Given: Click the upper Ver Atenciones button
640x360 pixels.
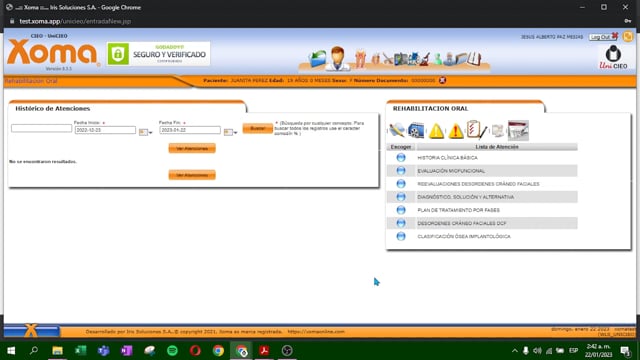Looking at the screenshot, I should [192, 148].
